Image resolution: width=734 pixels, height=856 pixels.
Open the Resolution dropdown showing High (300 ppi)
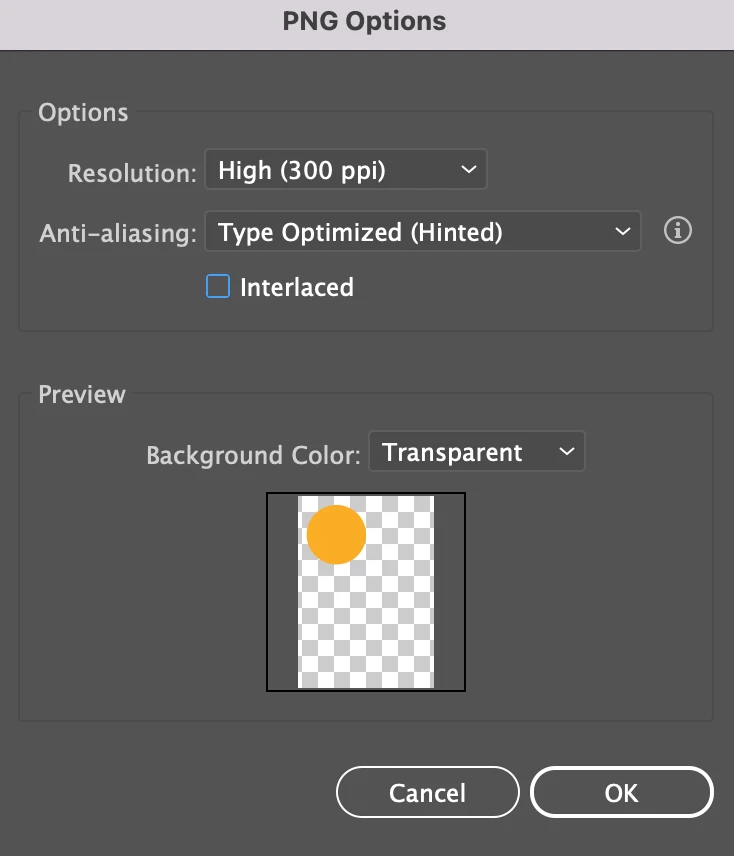click(x=346, y=170)
